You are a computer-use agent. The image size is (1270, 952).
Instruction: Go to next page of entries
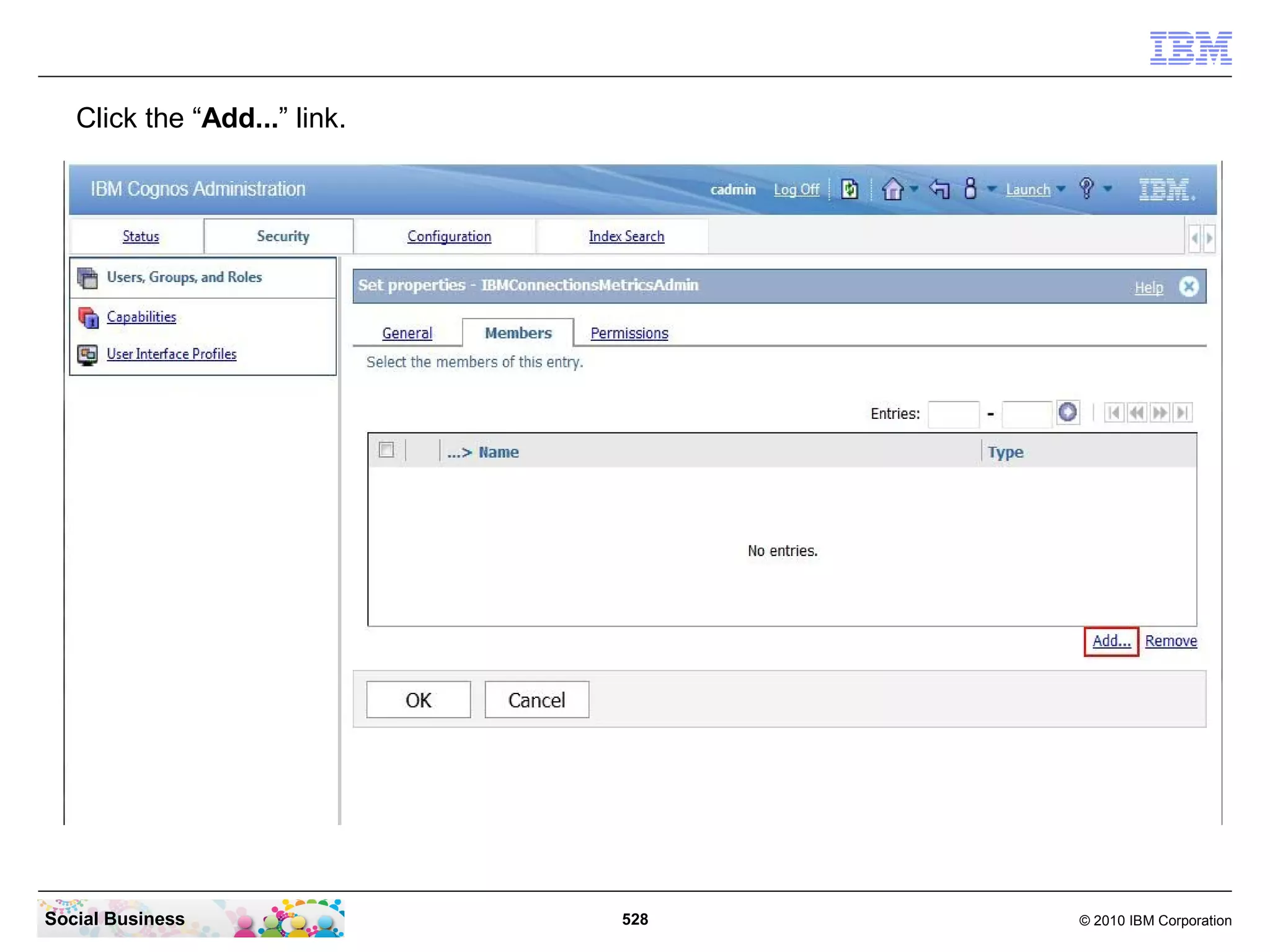1159,413
